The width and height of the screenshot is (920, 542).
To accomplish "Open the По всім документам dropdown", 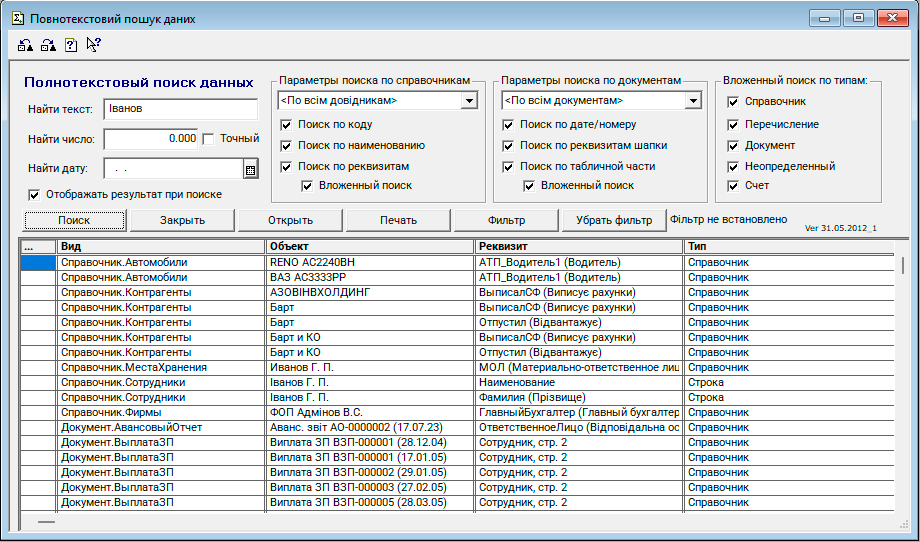I will (x=692, y=101).
